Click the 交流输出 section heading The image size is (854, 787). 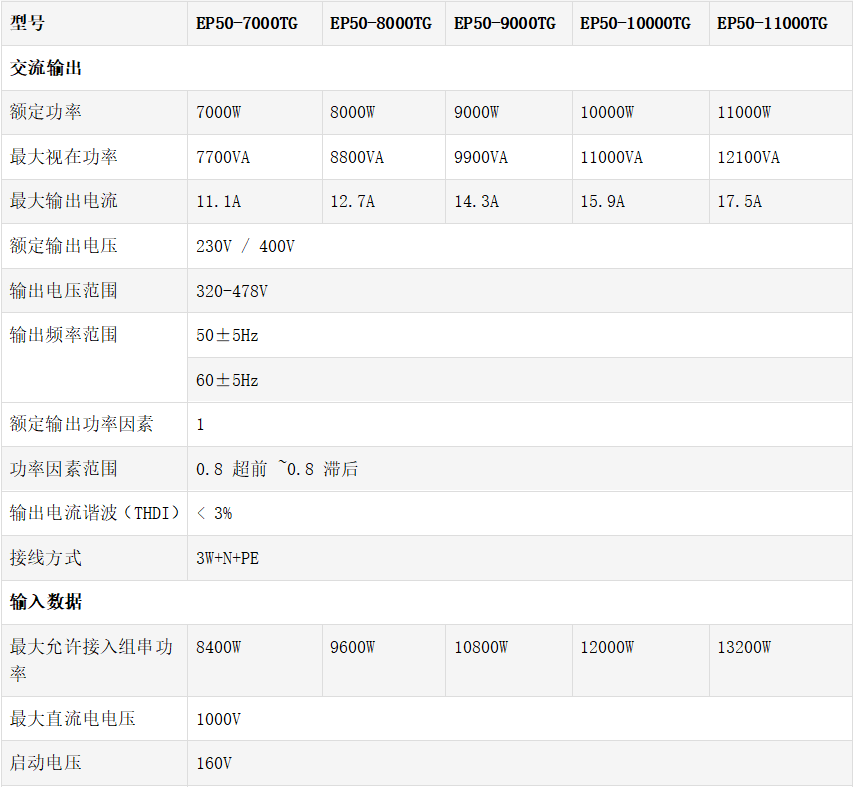click(x=46, y=69)
